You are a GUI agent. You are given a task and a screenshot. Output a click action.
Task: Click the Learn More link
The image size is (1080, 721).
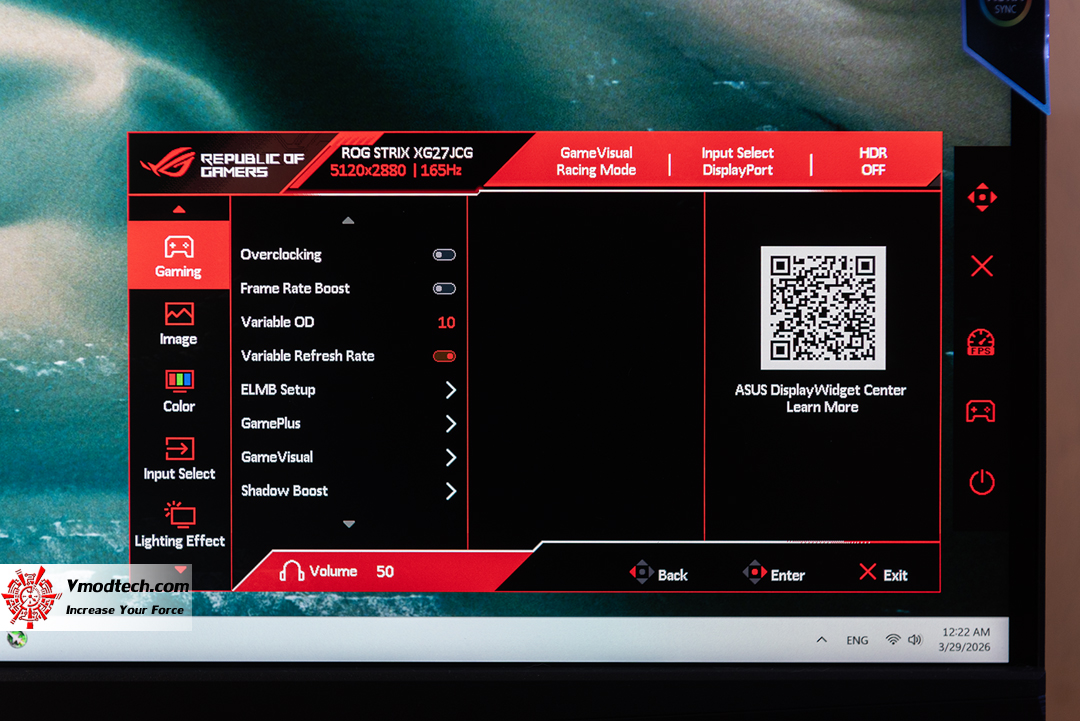[822, 407]
